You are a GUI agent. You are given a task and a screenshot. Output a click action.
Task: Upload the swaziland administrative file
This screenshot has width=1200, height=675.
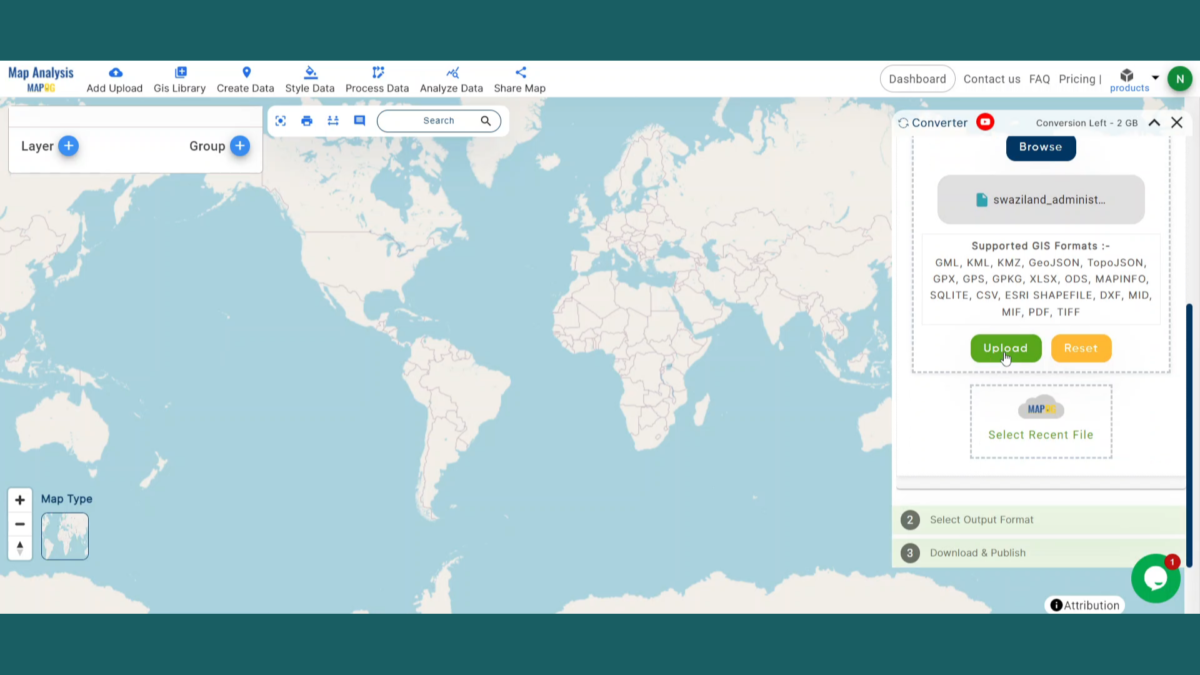(1006, 348)
